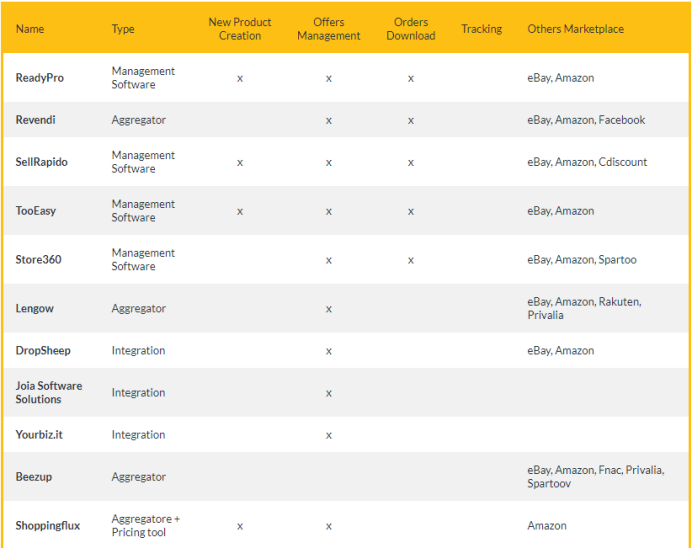Click SellRapido's New Product Creation x mark
This screenshot has width=692, height=548.
(240, 163)
